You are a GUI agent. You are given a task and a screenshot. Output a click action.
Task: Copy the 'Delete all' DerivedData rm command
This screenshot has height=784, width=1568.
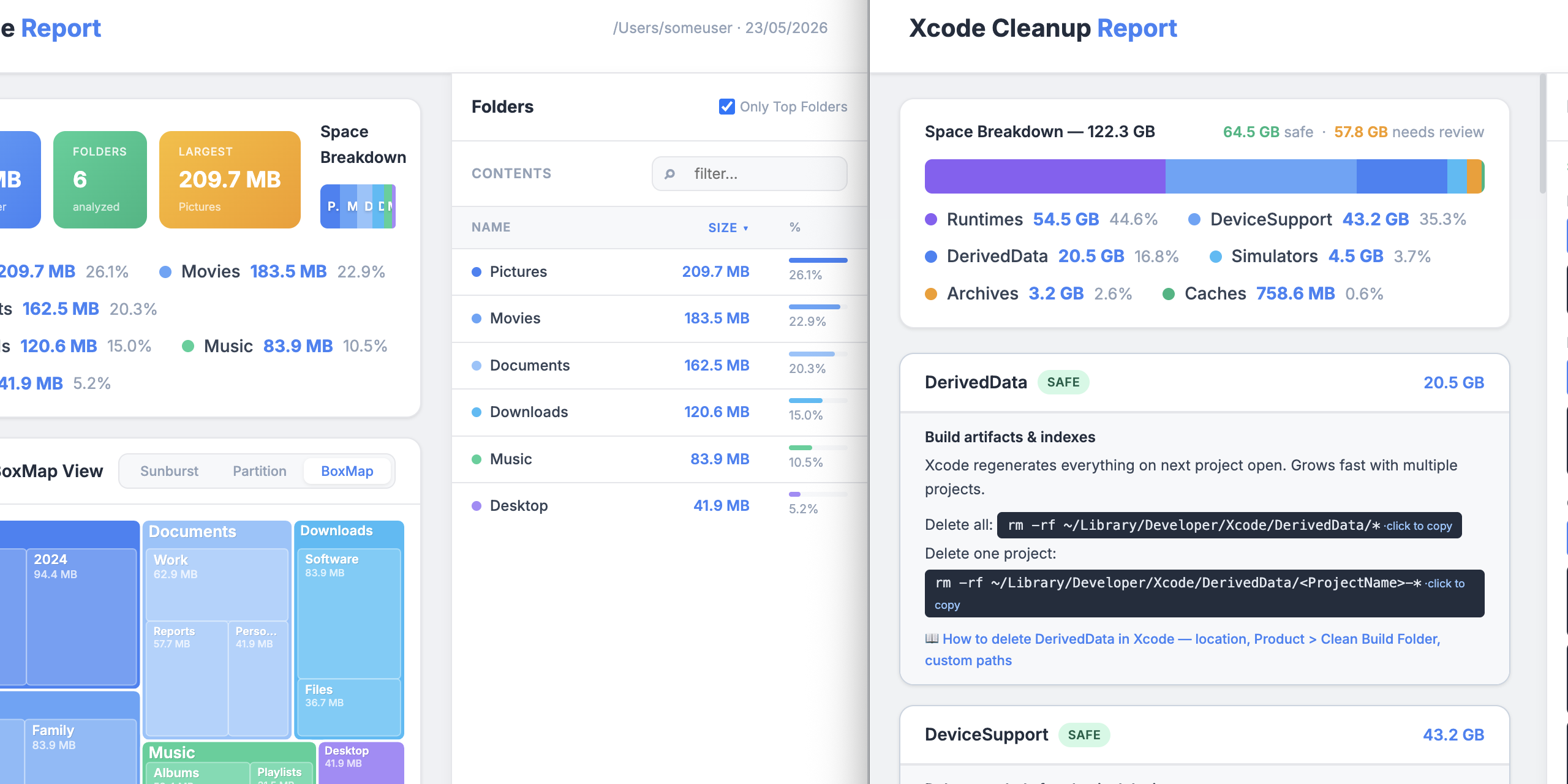tap(1229, 526)
